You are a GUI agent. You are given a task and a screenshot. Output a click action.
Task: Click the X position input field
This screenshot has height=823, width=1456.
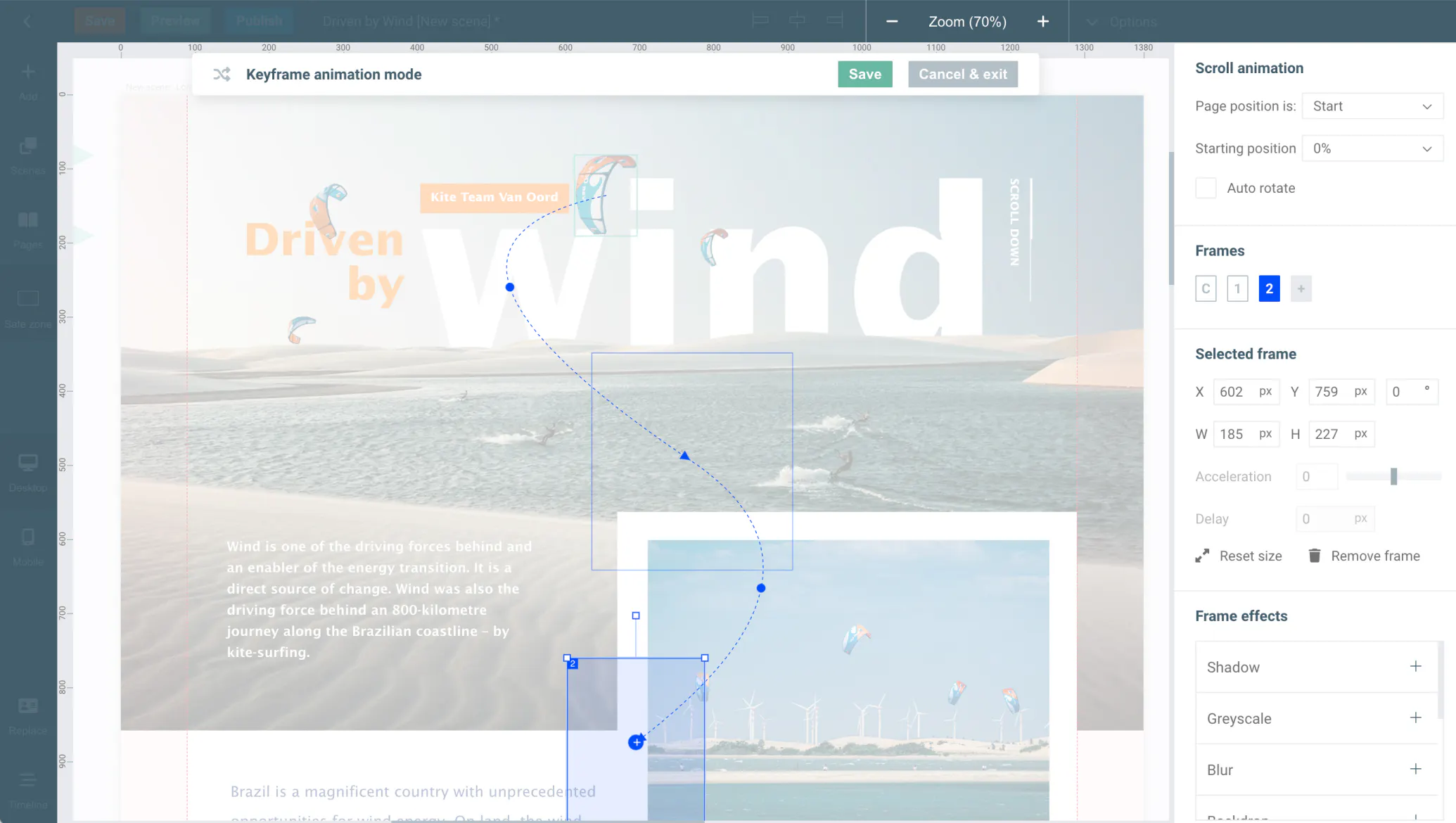[x=1246, y=392]
